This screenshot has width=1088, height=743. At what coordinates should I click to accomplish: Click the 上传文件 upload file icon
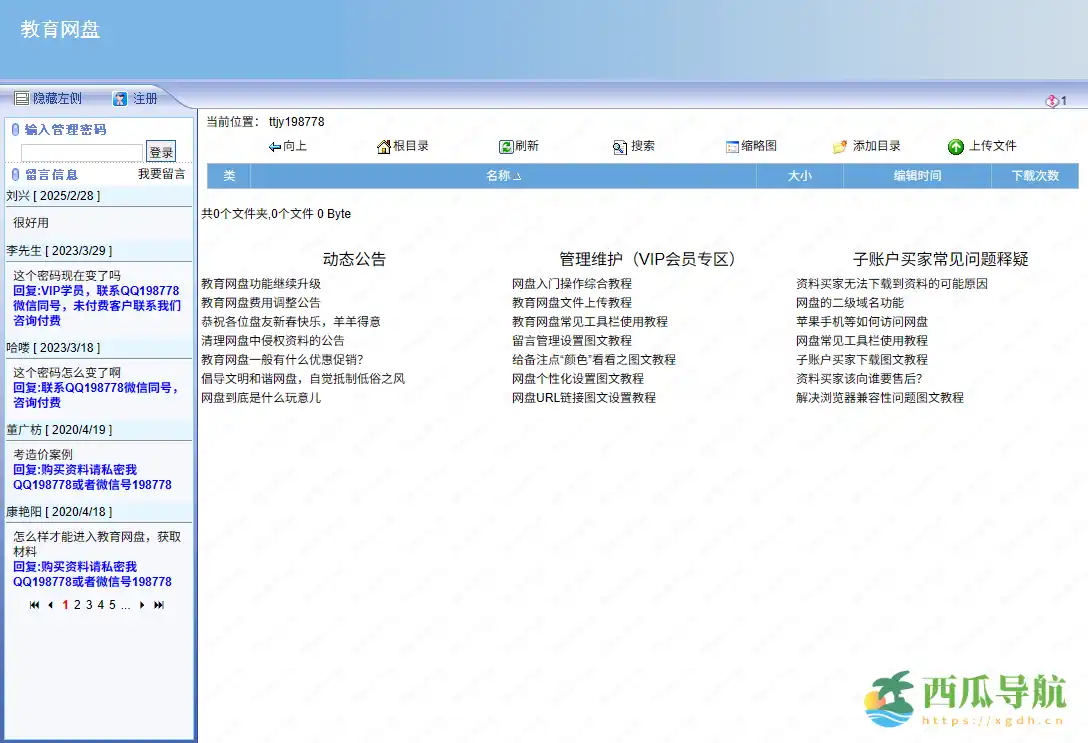pos(957,145)
